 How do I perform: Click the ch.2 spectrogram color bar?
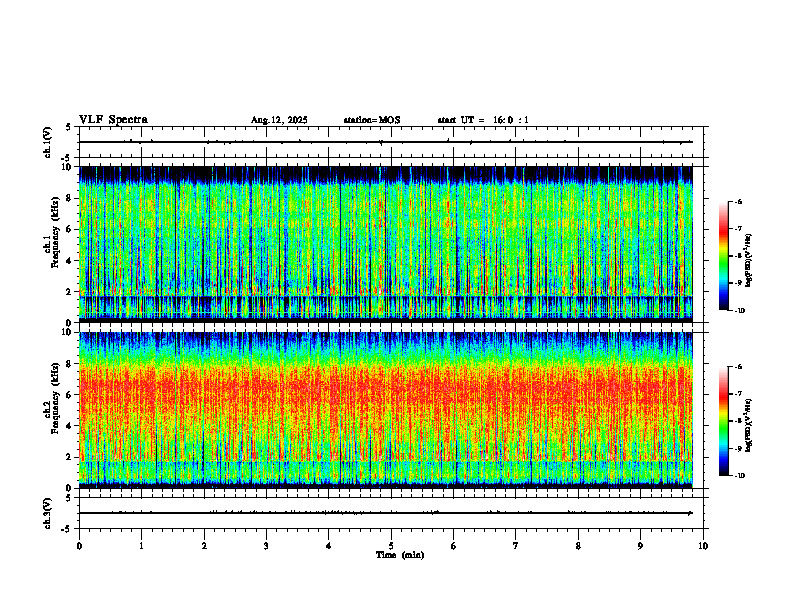click(723, 421)
